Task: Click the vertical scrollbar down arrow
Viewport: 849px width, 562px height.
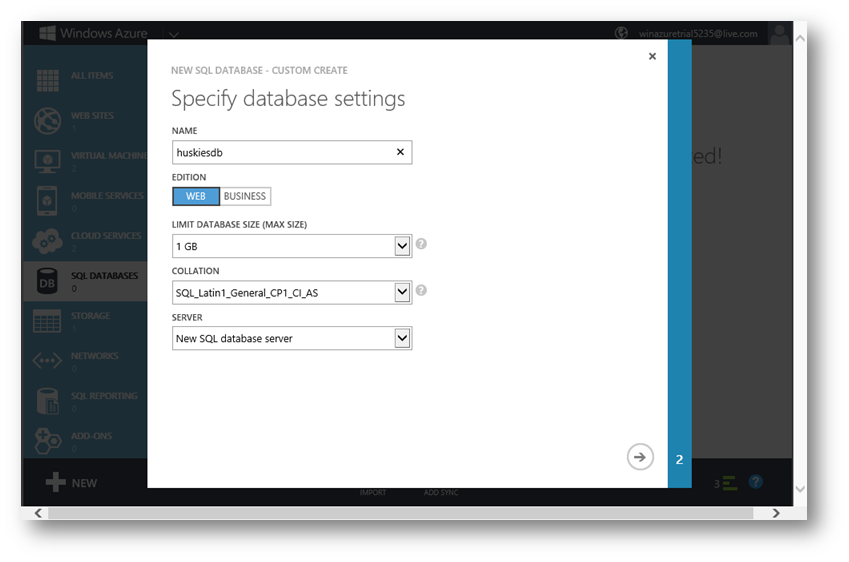Action: pyautogui.click(x=800, y=489)
